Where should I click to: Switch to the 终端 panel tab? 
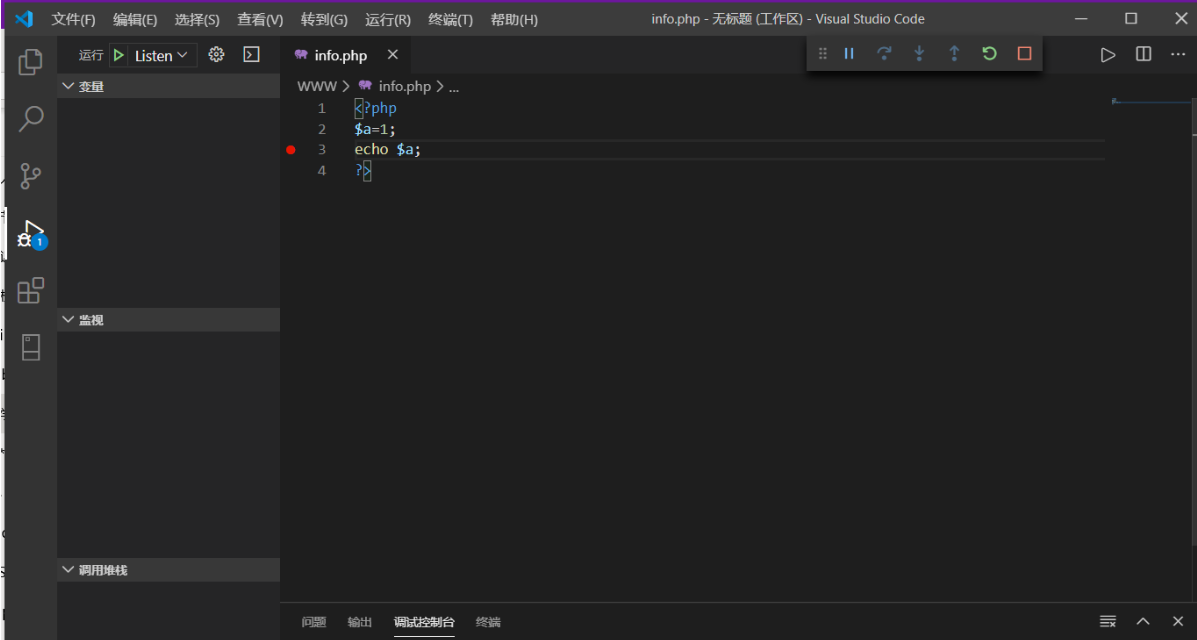click(x=487, y=622)
